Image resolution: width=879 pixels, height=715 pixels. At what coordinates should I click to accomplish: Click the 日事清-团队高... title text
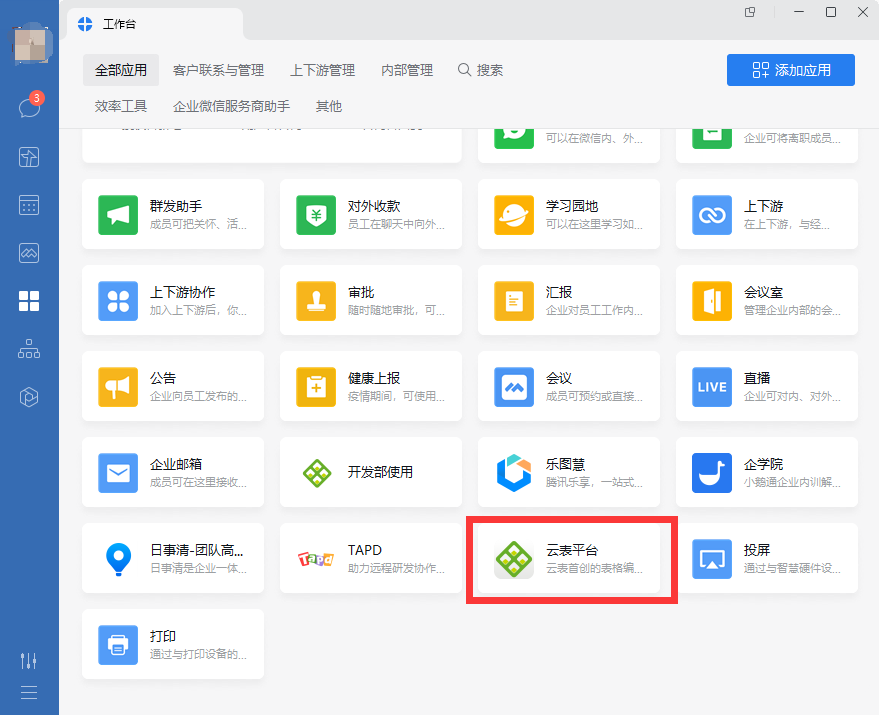click(196, 550)
